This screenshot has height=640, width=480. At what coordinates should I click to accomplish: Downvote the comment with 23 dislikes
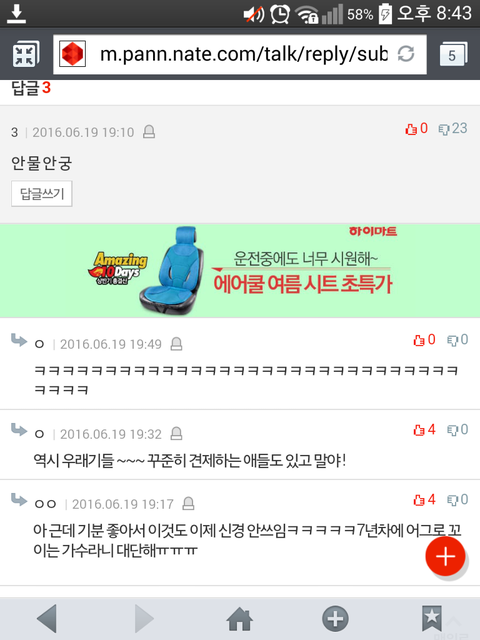point(452,129)
